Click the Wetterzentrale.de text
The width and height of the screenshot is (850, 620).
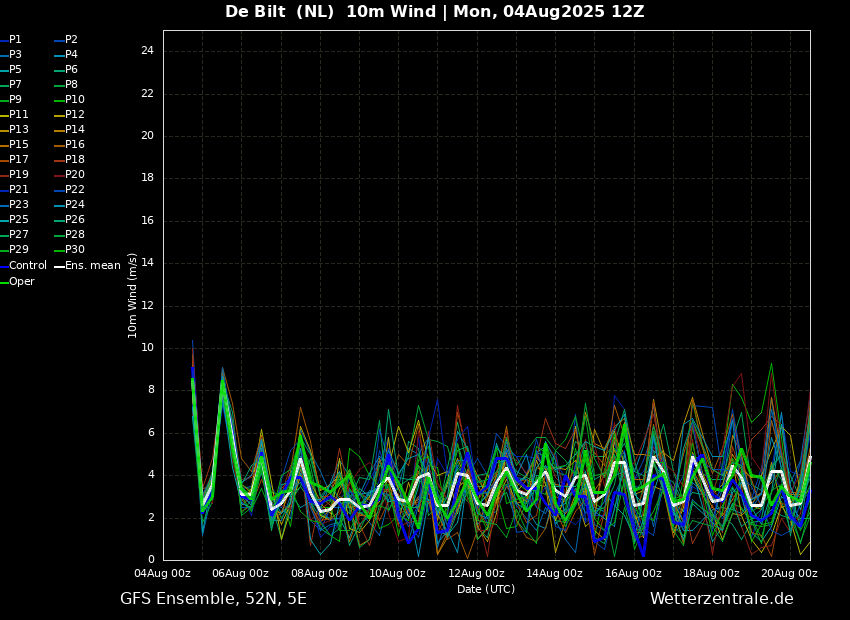(x=722, y=599)
